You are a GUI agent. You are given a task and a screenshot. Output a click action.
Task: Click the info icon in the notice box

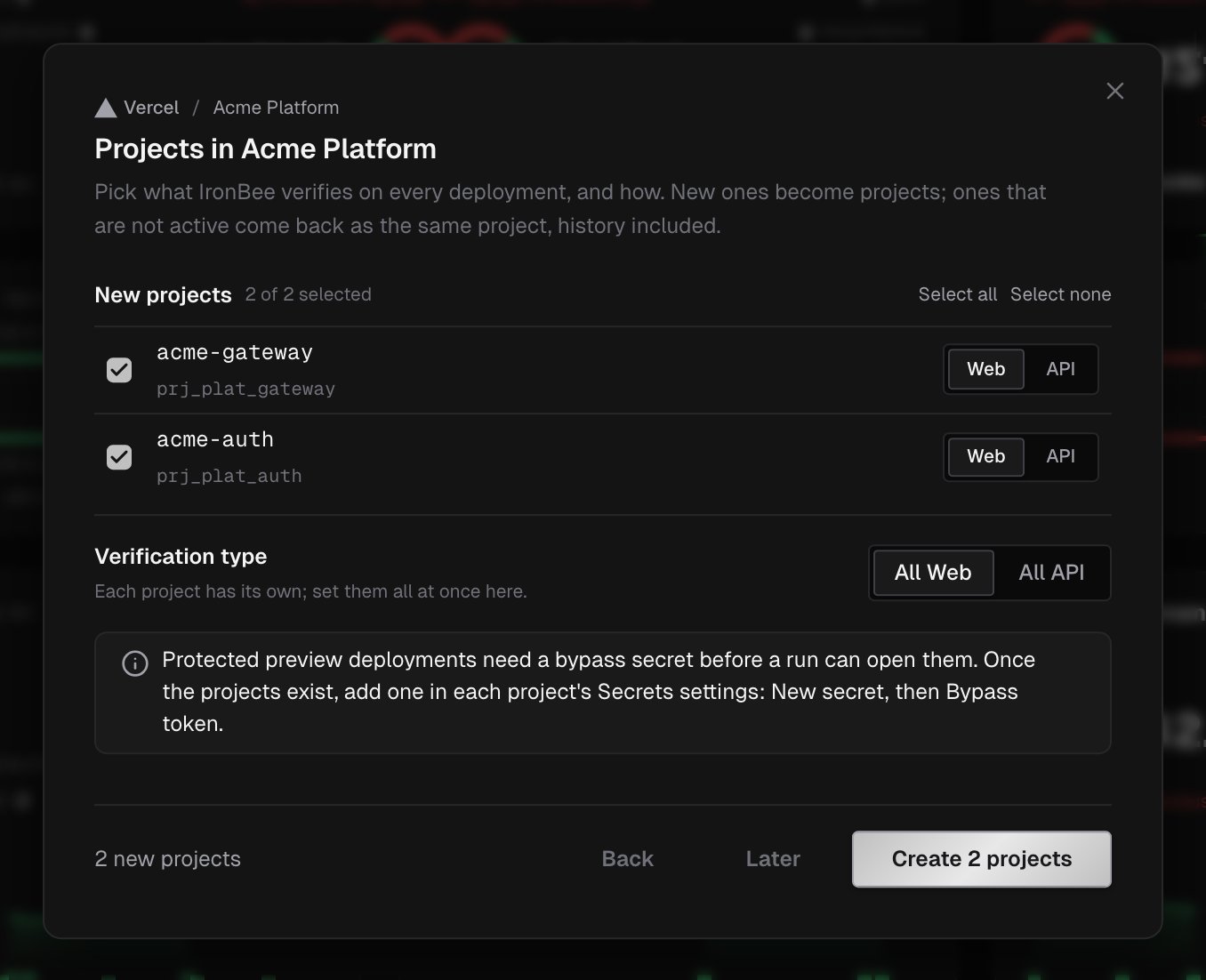pyautogui.click(x=135, y=663)
